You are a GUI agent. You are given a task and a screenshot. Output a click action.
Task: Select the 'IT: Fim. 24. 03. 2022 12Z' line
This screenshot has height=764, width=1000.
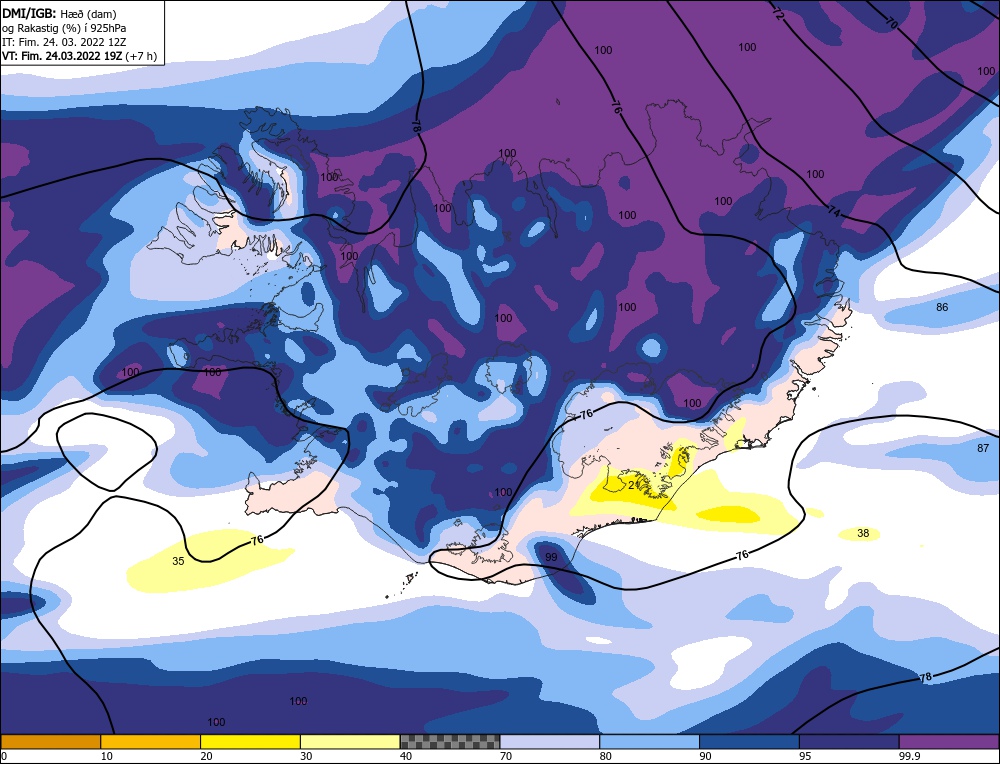[x=64, y=42]
